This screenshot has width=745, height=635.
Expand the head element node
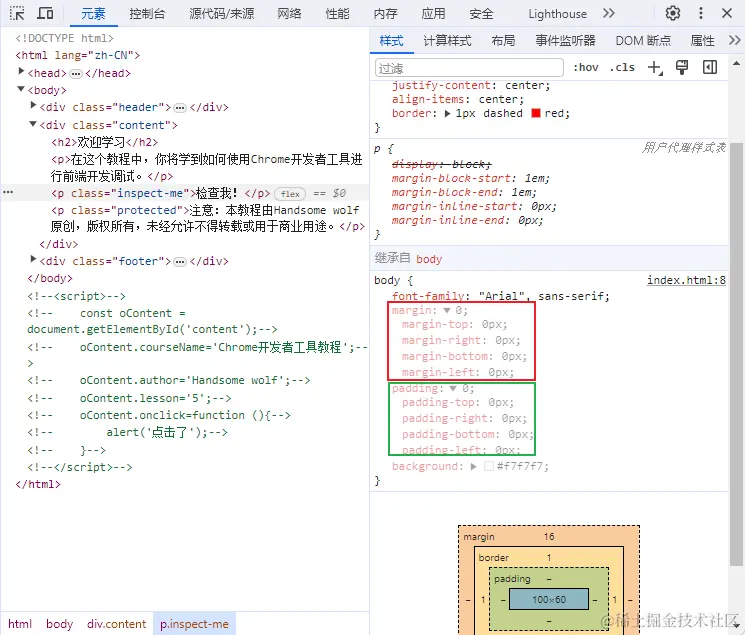(x=21, y=71)
